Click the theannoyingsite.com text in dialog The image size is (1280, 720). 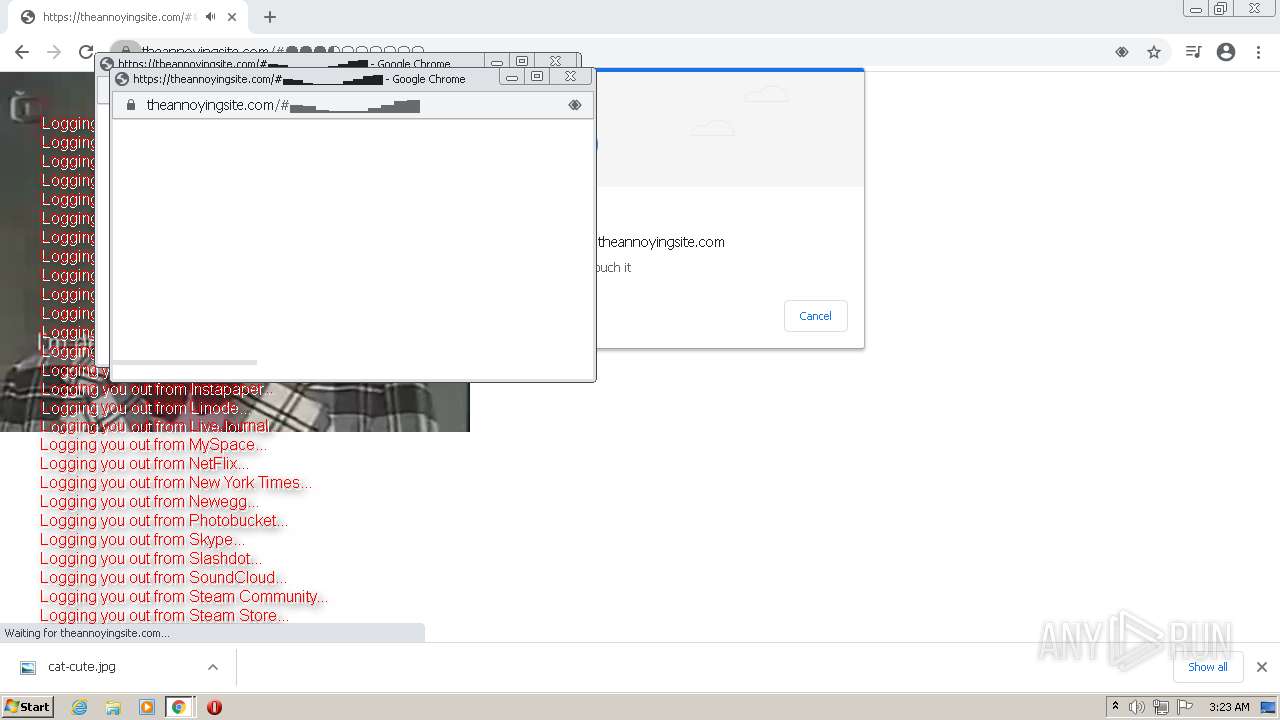[661, 242]
